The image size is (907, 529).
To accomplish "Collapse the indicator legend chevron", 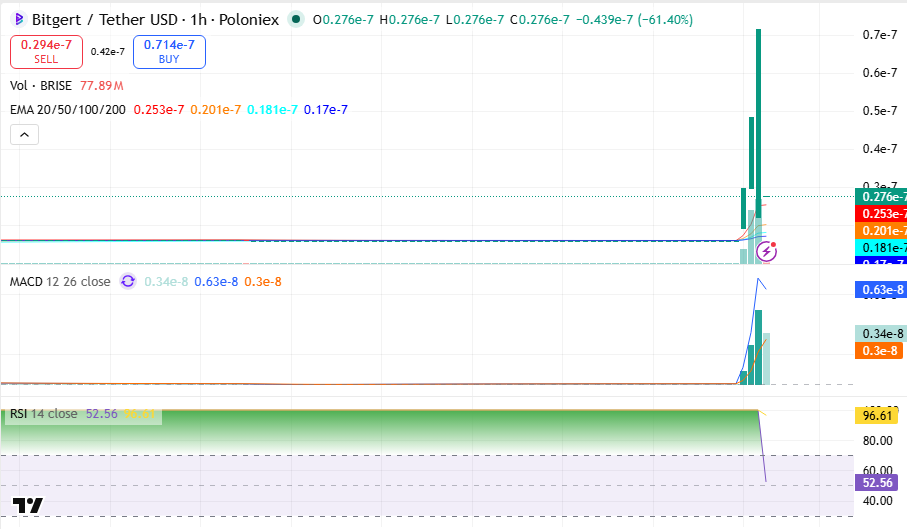I will coord(24,135).
